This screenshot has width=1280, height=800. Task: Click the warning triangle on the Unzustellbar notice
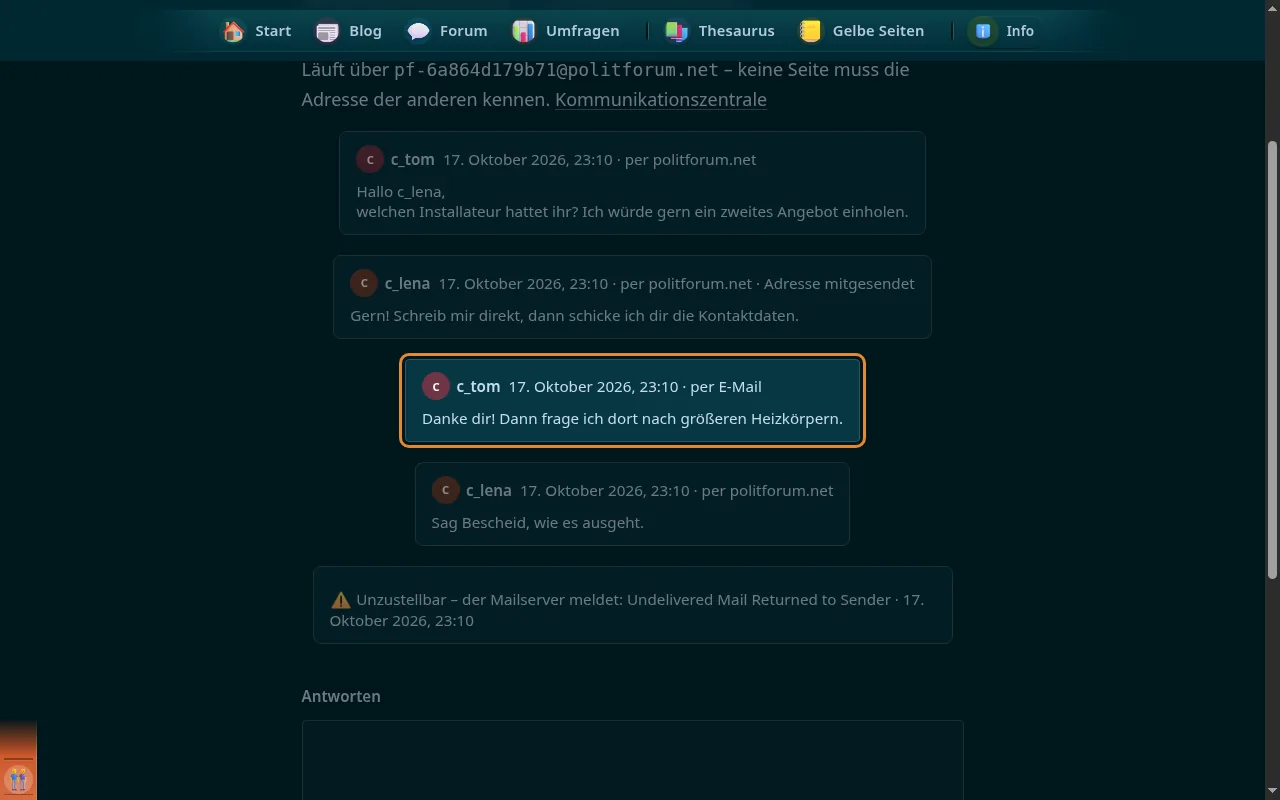pos(341,600)
